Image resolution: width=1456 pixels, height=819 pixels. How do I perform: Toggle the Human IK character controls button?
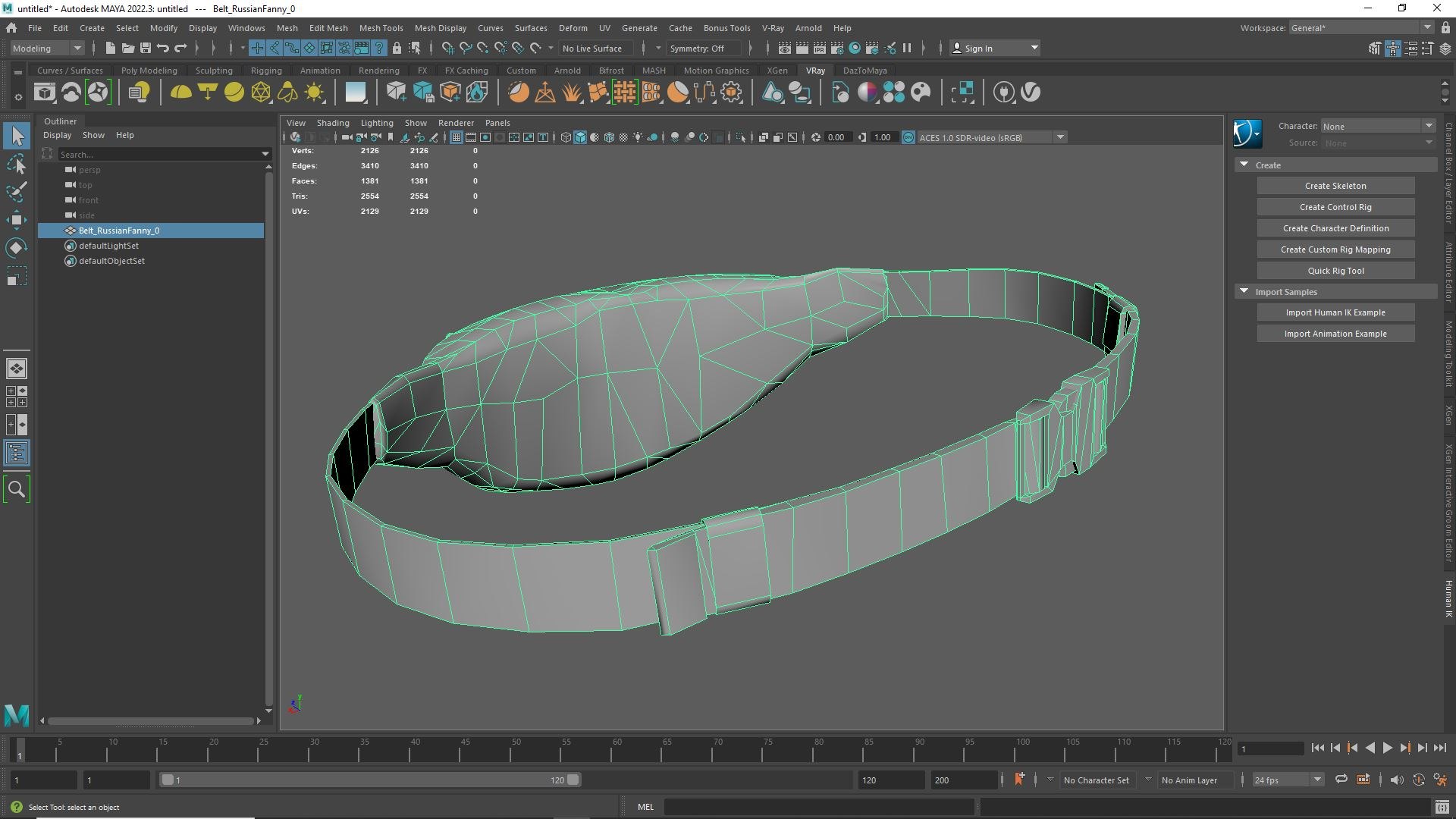1392,48
